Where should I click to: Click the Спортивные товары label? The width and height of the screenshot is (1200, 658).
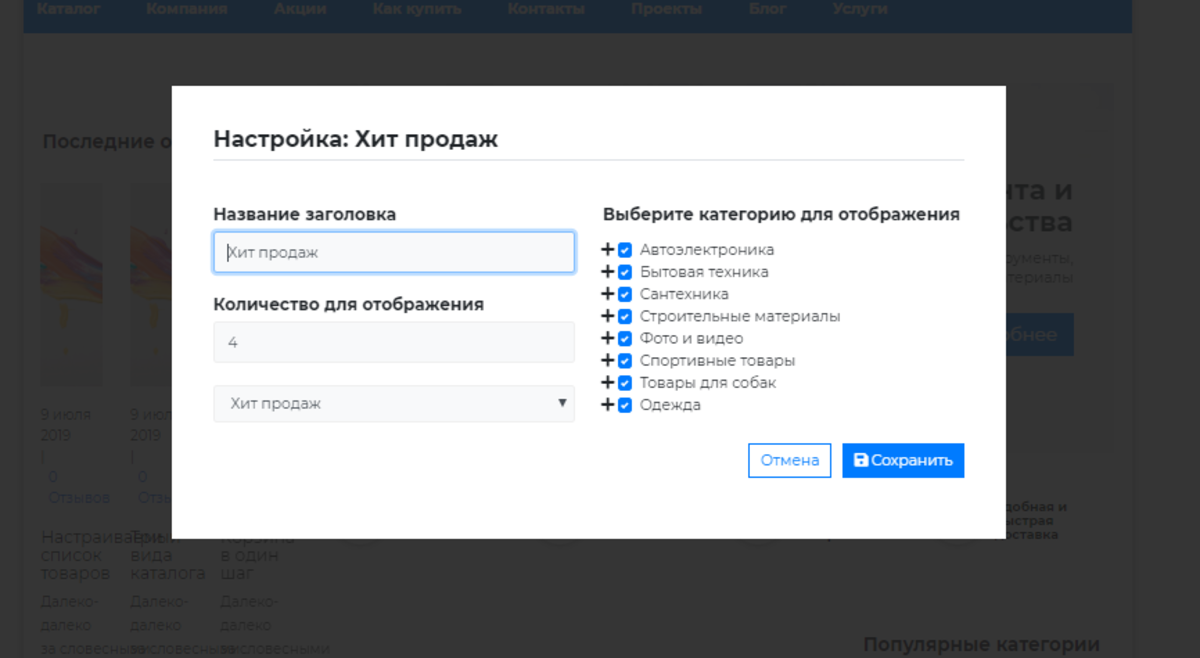pos(718,360)
